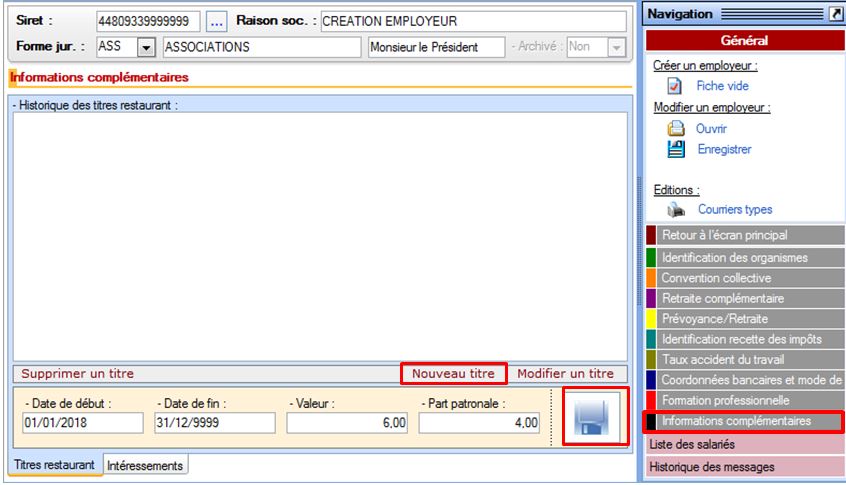
Task: Open Informations complémentaires in Navigation panel
Action: (x=743, y=421)
